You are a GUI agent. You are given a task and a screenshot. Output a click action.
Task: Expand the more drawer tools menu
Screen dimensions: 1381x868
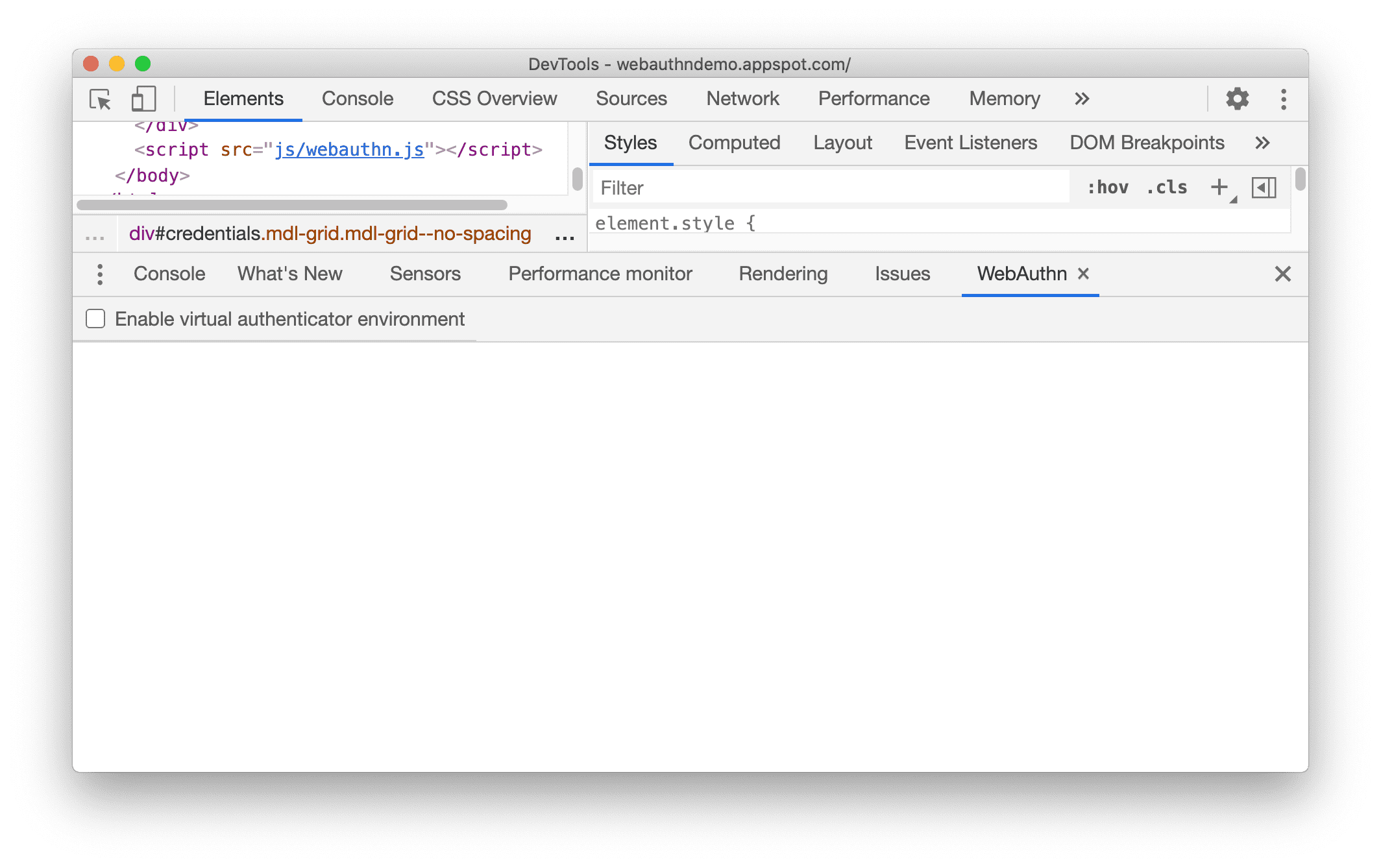click(99, 274)
